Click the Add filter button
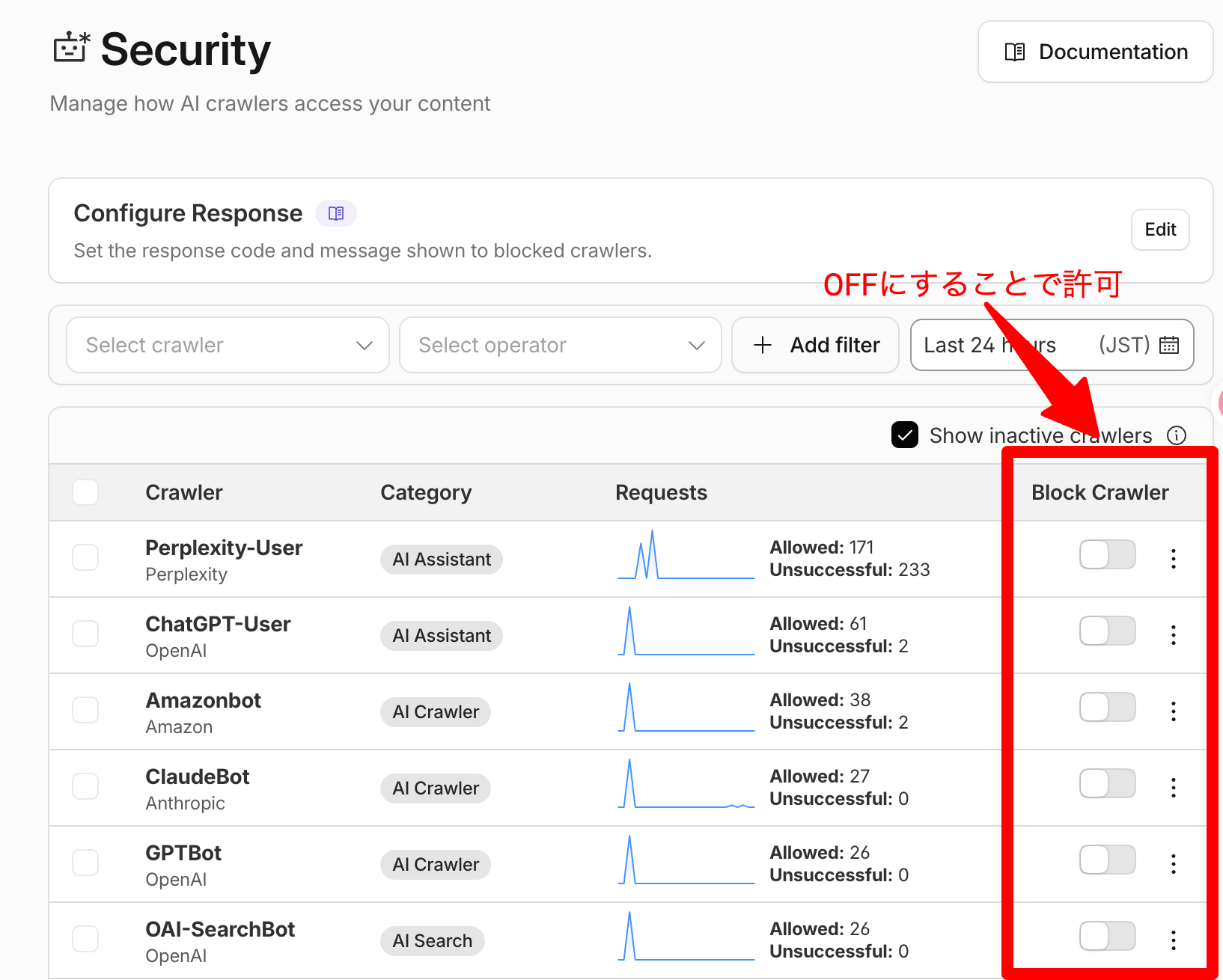The image size is (1223, 980). [815, 345]
